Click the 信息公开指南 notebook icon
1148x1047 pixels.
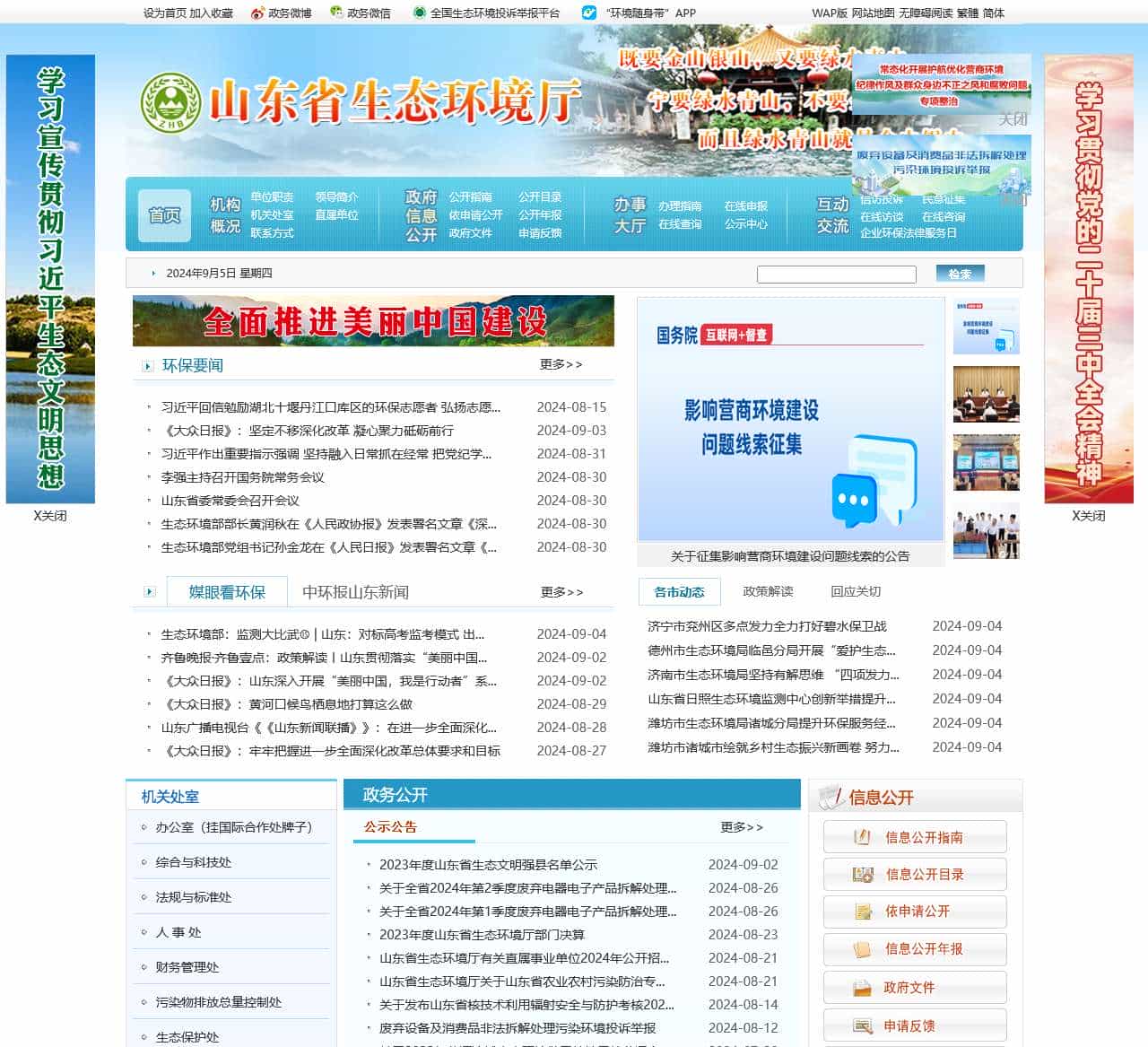pyautogui.click(x=861, y=837)
